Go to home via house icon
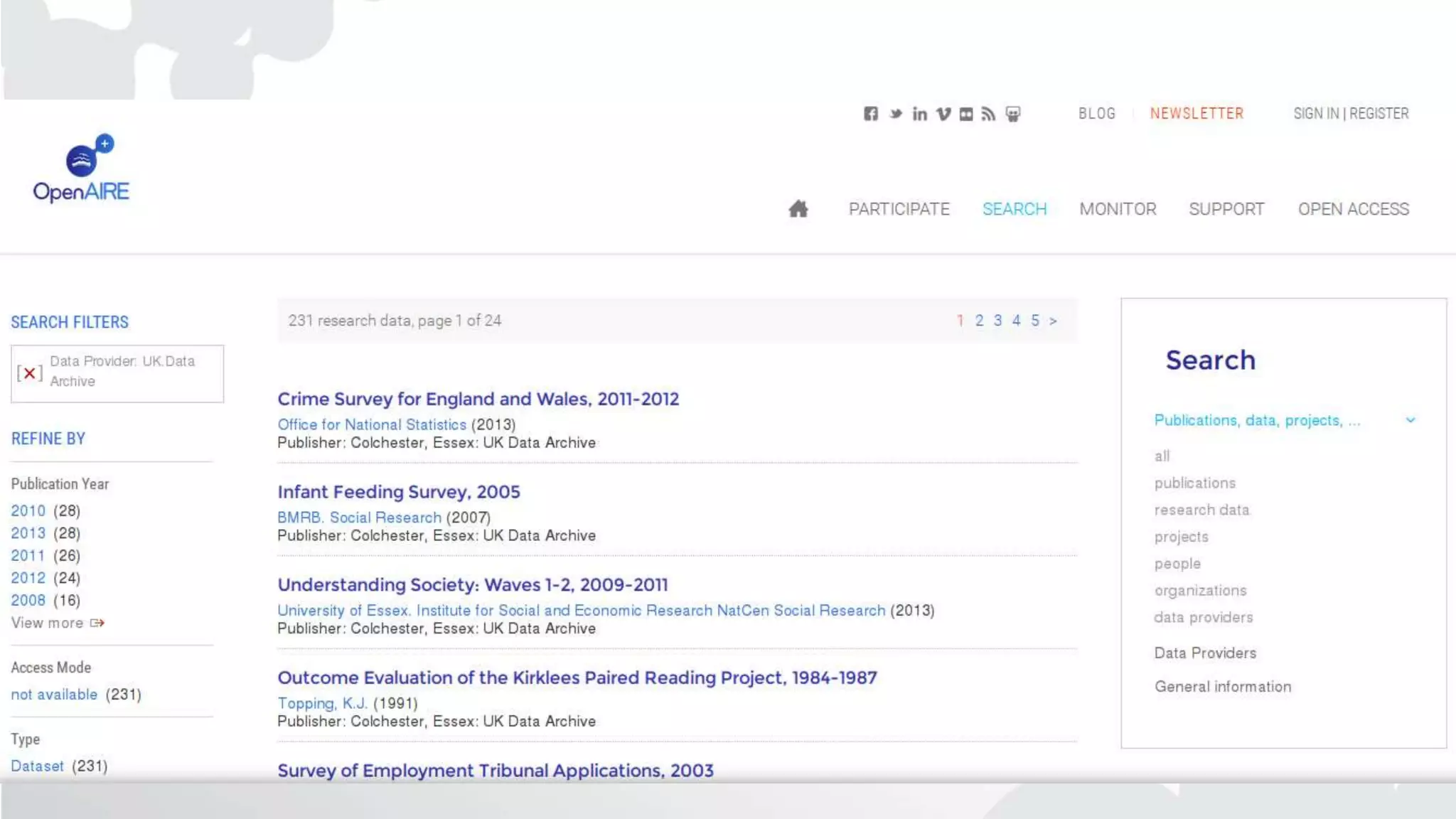 798,209
